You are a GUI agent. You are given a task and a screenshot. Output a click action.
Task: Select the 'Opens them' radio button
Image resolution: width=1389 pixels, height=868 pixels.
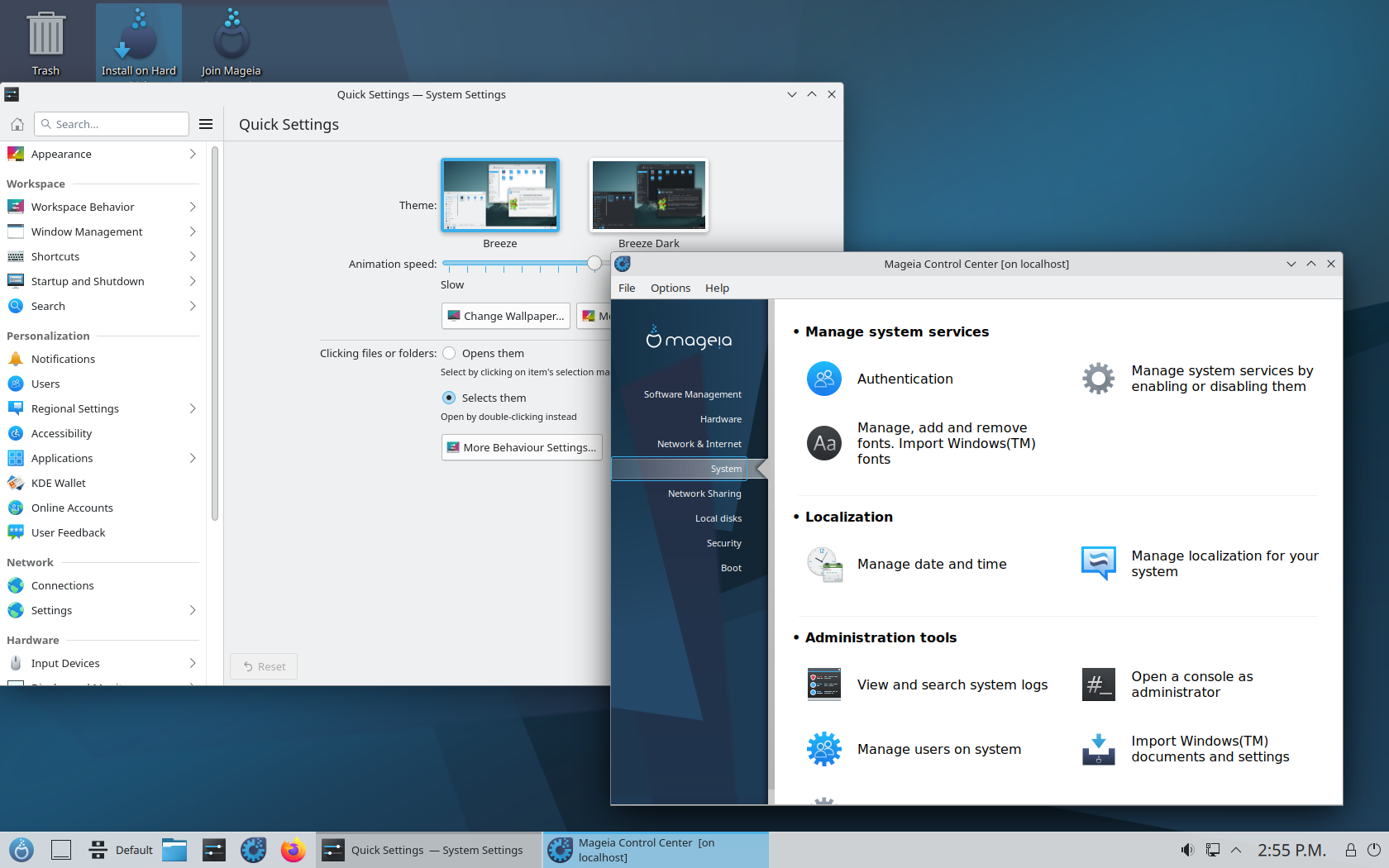(449, 353)
